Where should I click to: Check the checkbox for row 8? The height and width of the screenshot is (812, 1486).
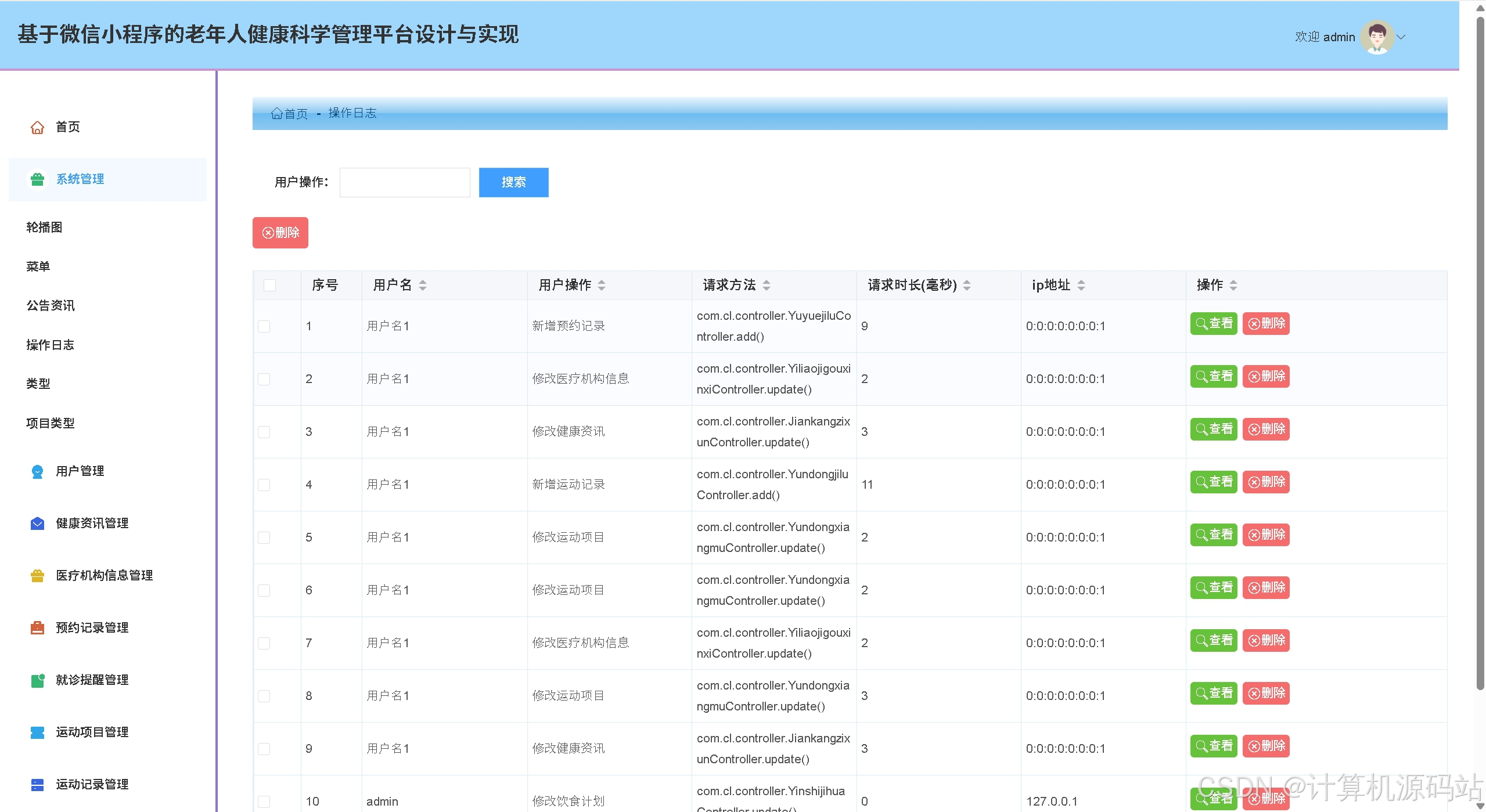point(264,696)
